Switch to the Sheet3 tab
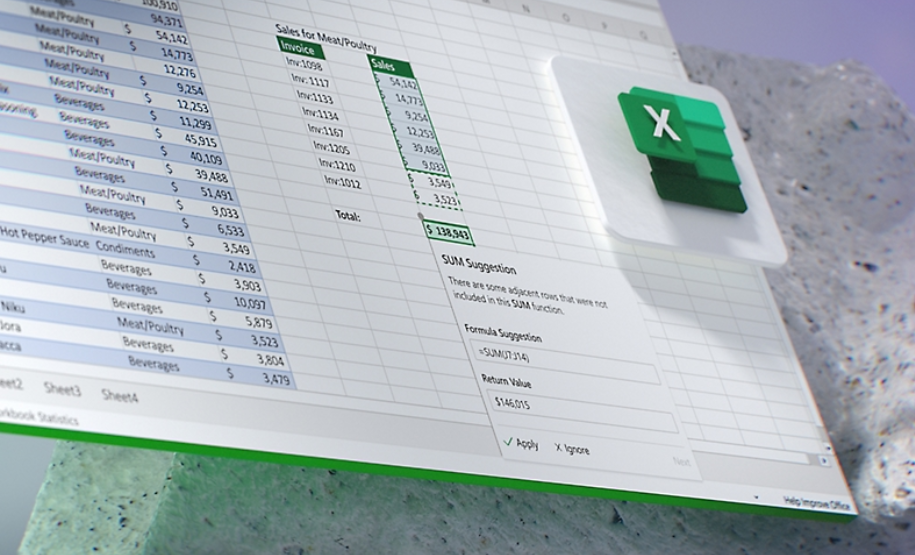The height and width of the screenshot is (555, 915). coord(62,389)
